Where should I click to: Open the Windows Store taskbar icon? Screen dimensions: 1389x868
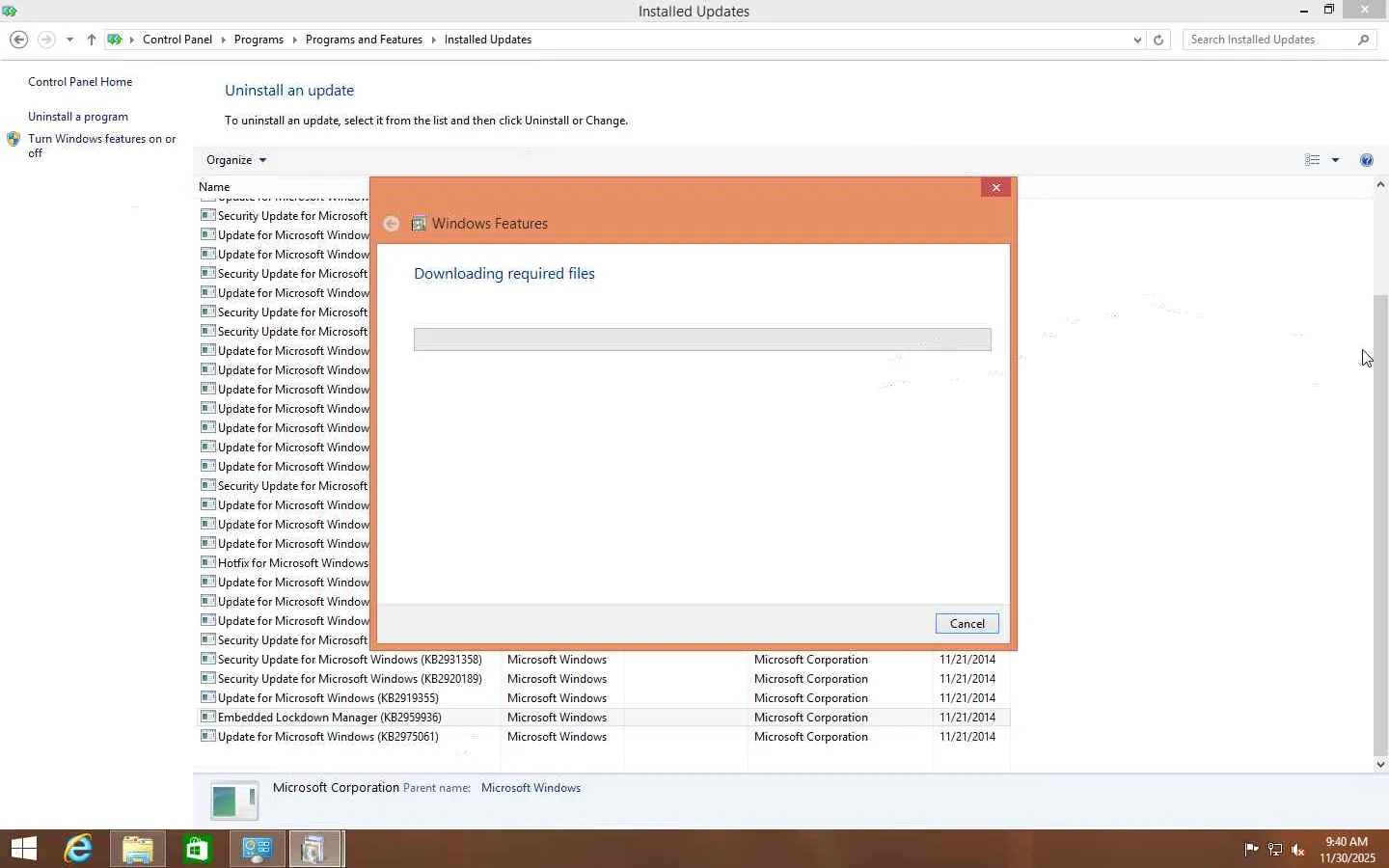[197, 849]
